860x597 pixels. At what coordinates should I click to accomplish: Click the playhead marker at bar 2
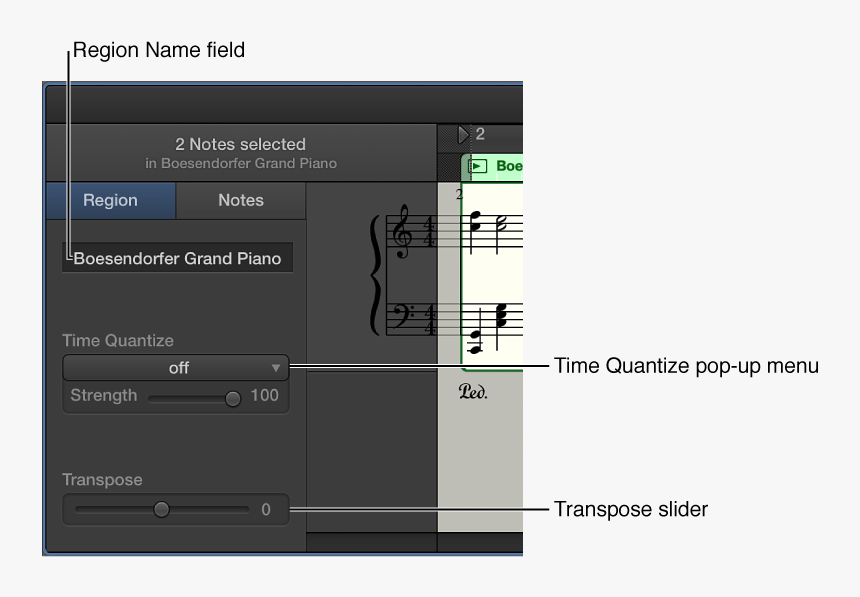(x=463, y=134)
